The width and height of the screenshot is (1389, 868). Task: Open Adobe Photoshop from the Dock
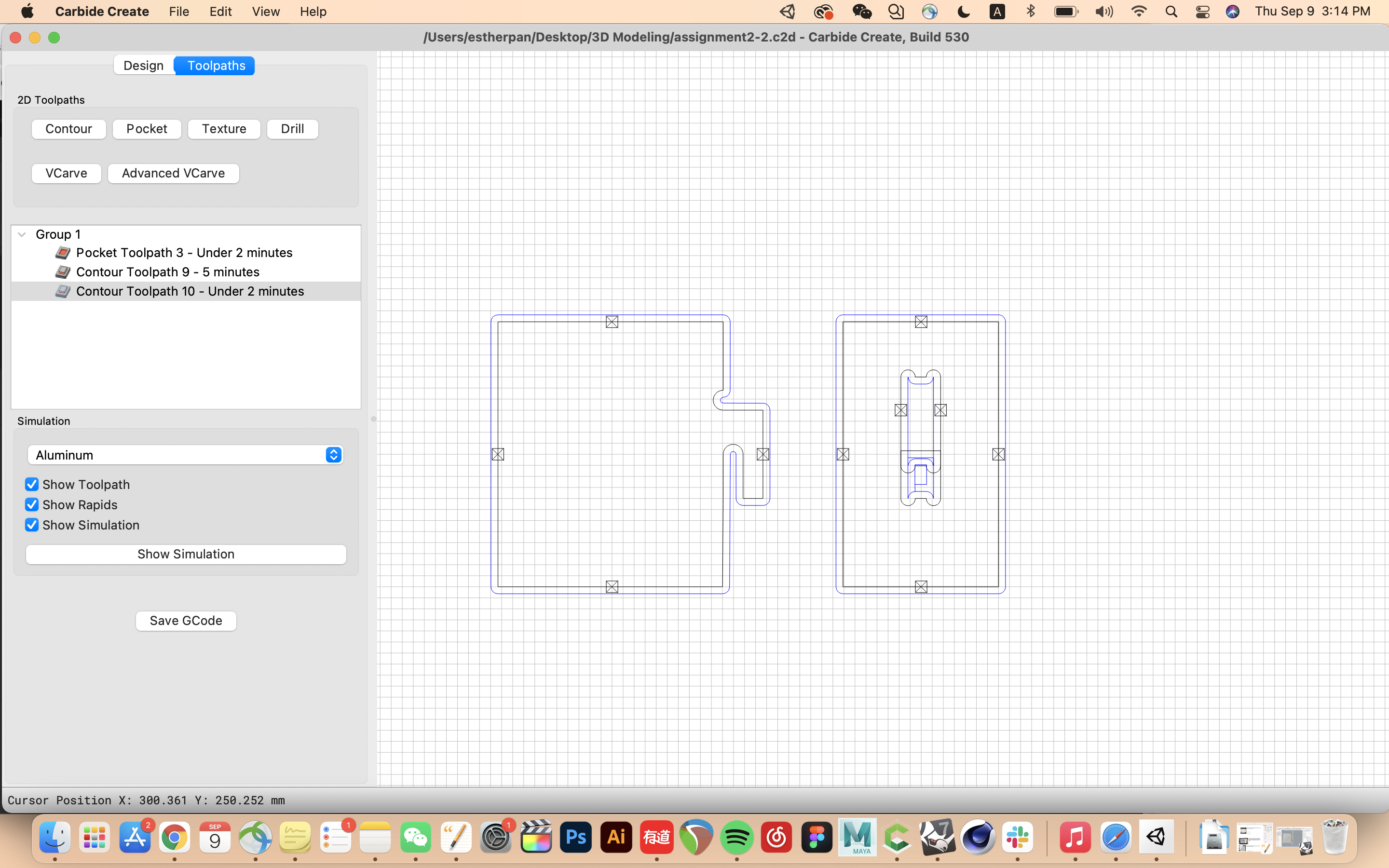pyautogui.click(x=576, y=837)
